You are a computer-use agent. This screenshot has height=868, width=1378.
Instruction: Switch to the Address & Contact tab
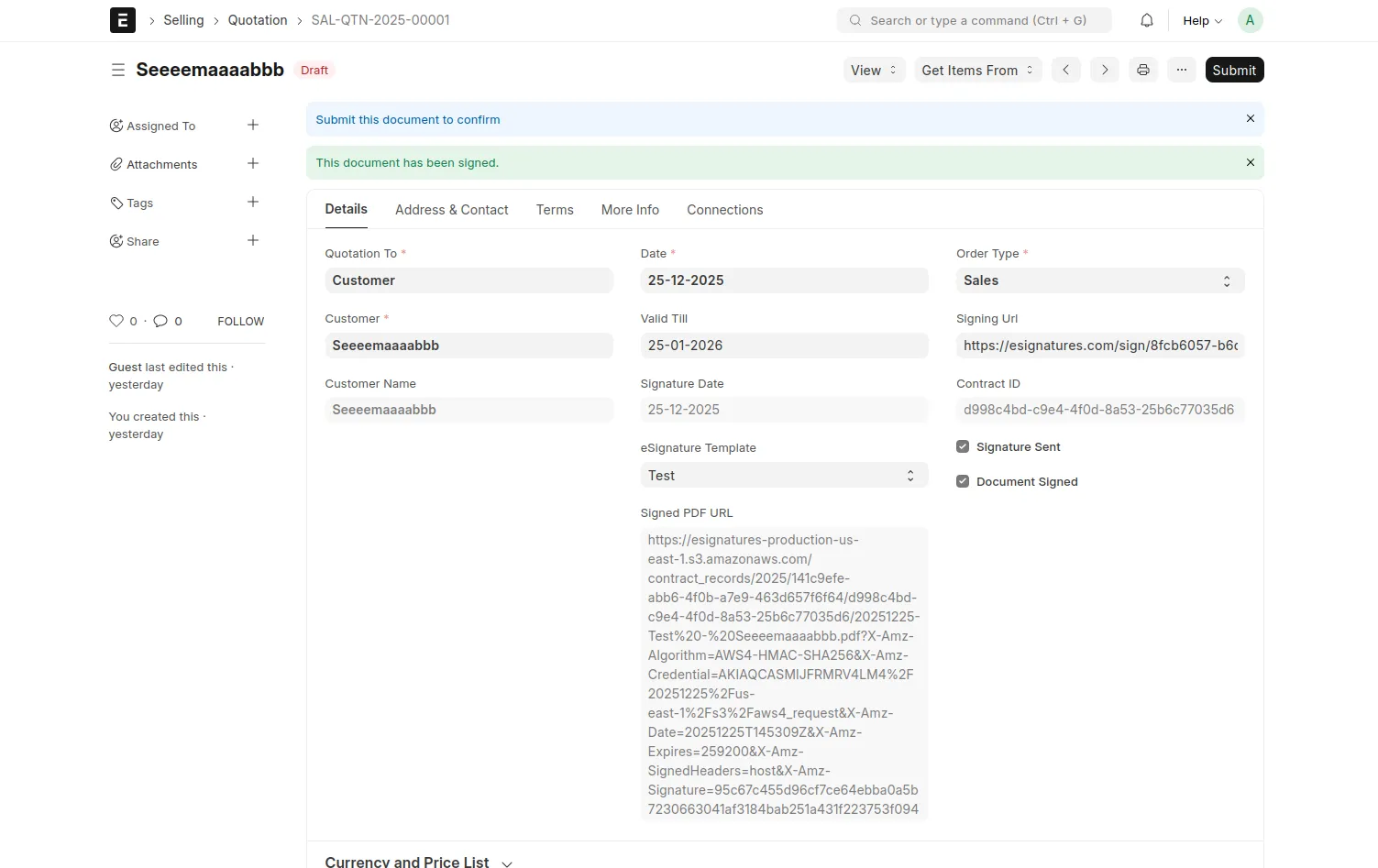(x=451, y=210)
